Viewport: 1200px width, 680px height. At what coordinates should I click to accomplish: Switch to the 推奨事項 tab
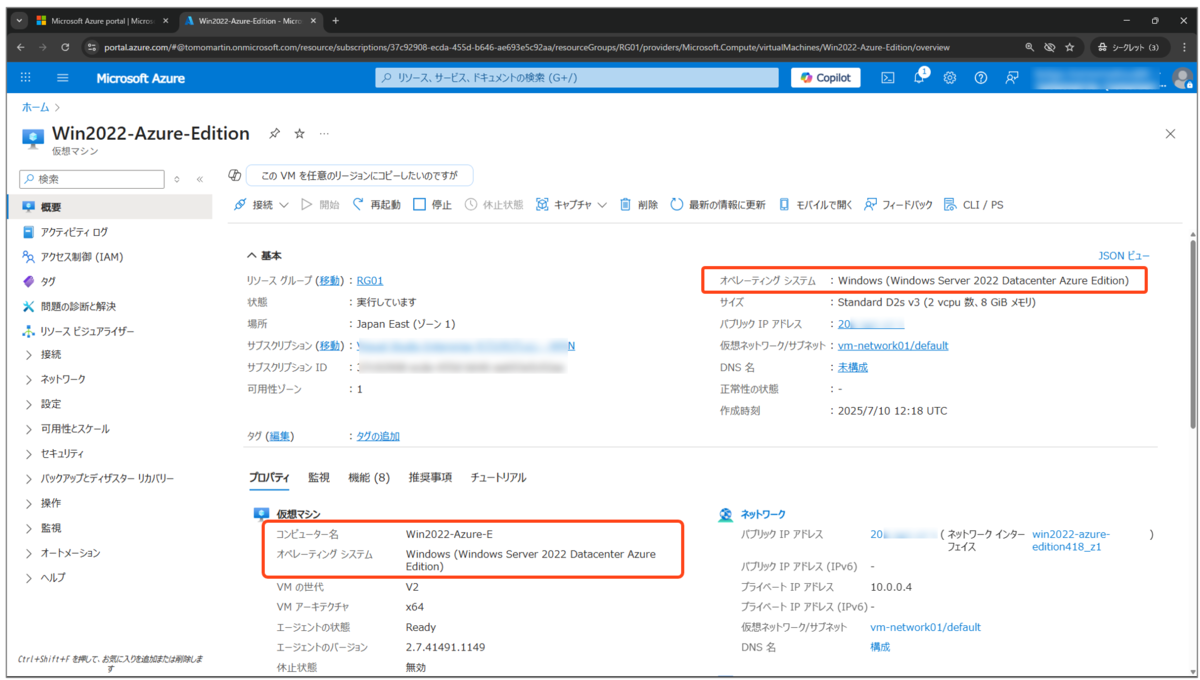430,478
